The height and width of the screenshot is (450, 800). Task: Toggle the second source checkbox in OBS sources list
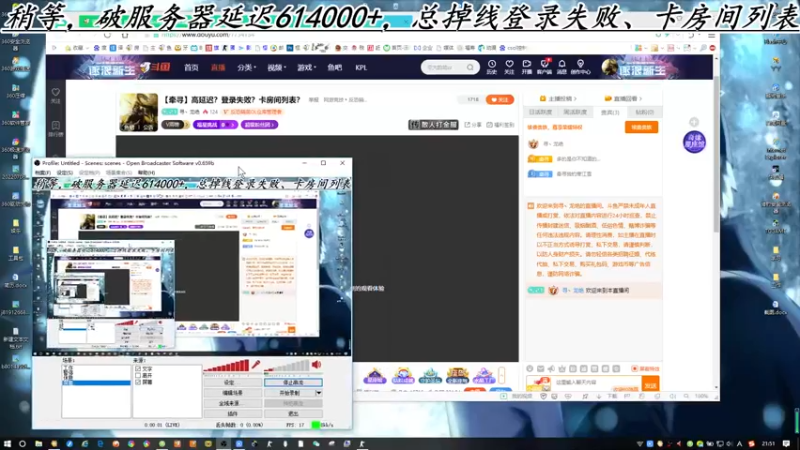pyautogui.click(x=138, y=375)
